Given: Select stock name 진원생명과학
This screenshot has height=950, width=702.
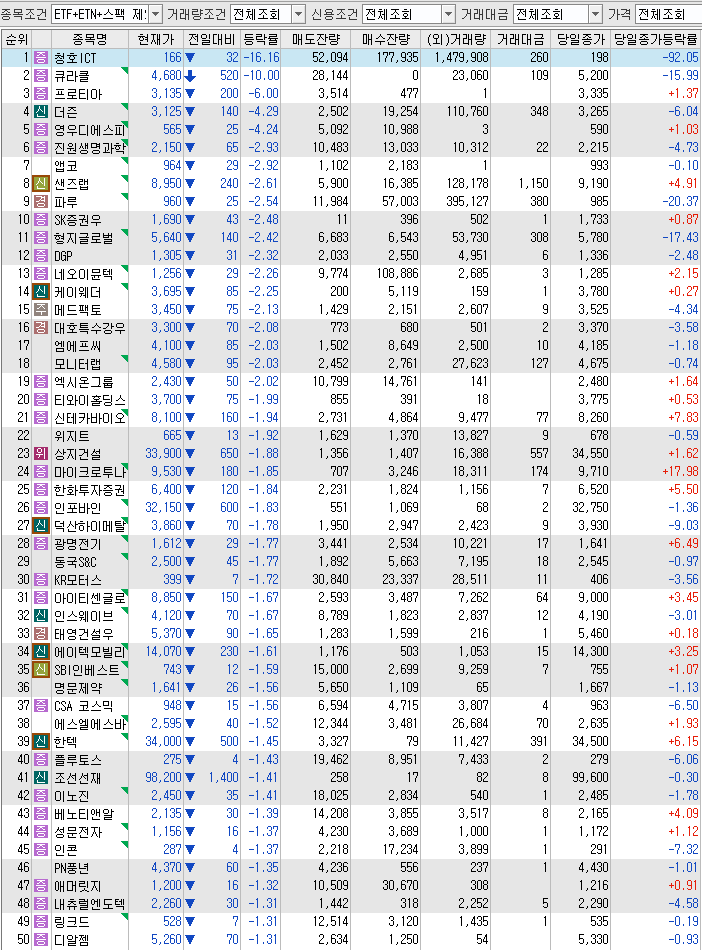Looking at the screenshot, I should click(x=90, y=148).
